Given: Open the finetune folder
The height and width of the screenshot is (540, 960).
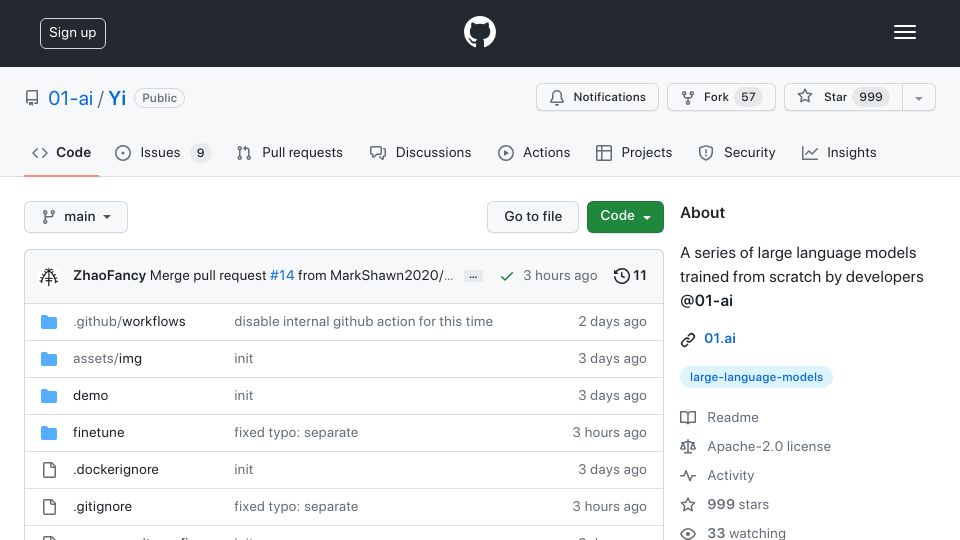Looking at the screenshot, I should pyautogui.click(x=99, y=432).
